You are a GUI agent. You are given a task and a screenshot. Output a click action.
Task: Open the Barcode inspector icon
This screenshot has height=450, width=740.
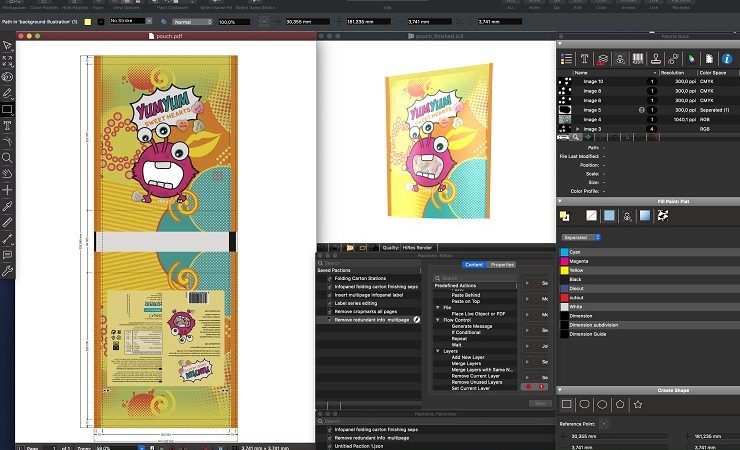[638, 58]
